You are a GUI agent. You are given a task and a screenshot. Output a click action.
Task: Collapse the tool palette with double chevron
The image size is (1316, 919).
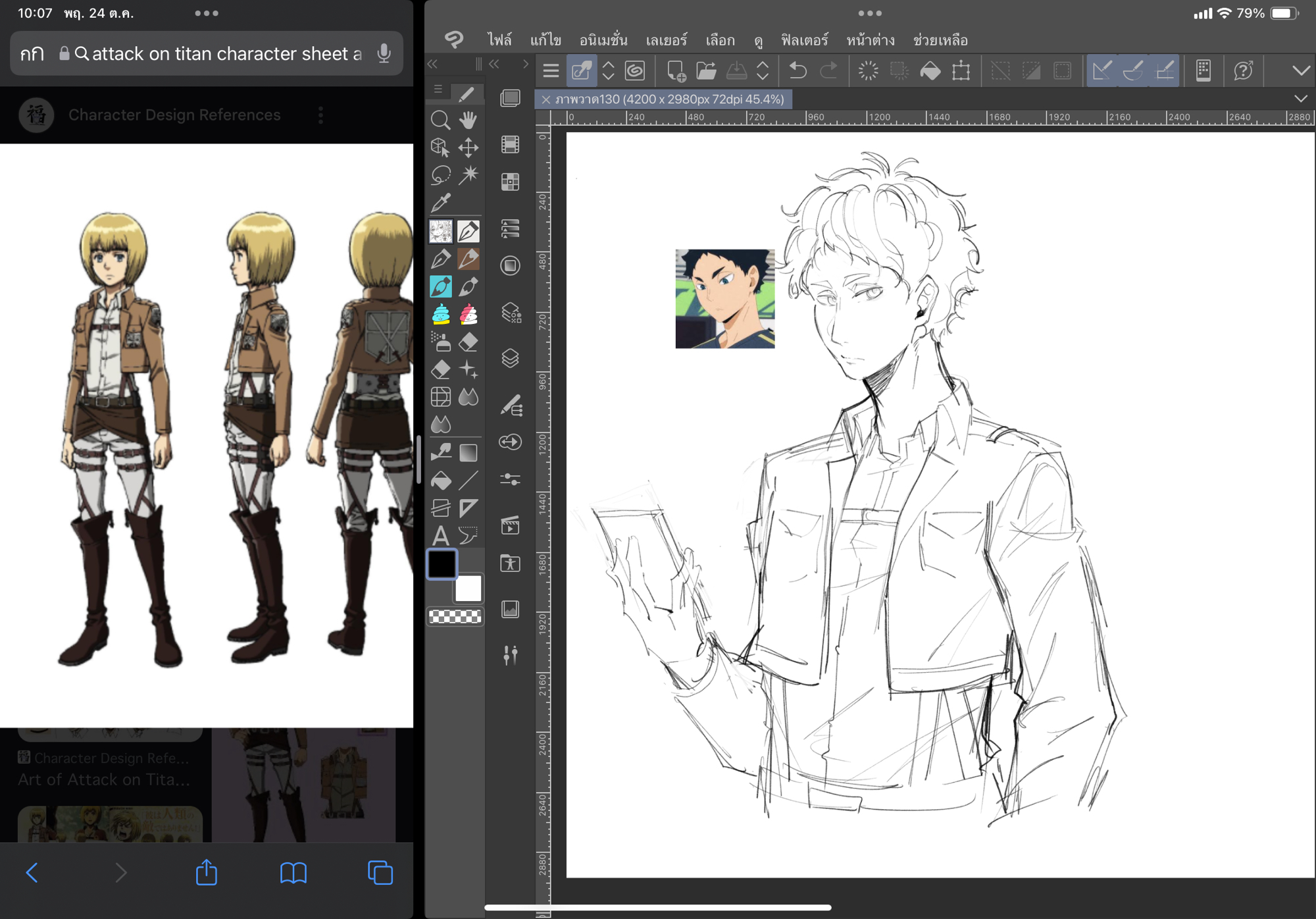pyautogui.click(x=432, y=64)
